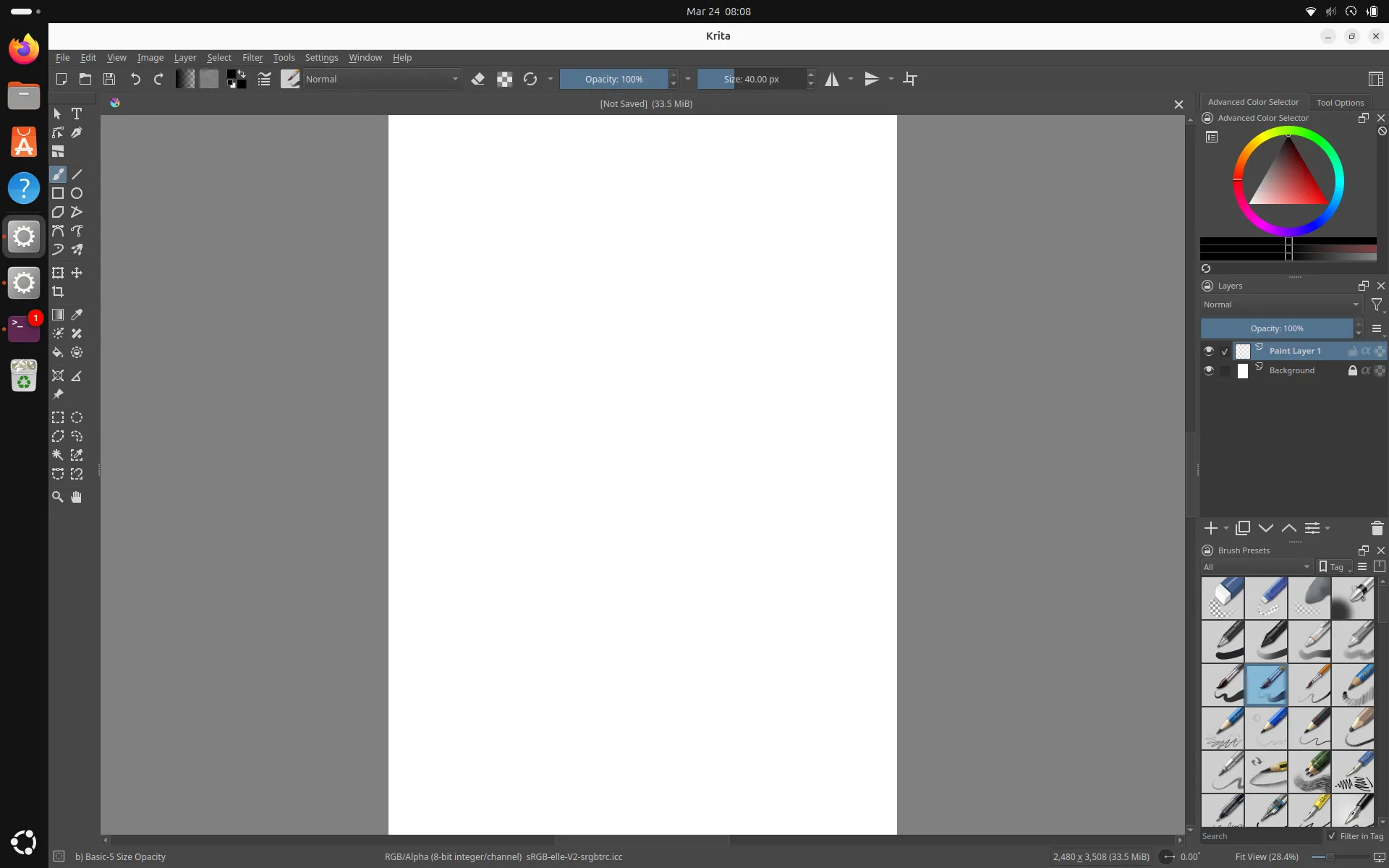This screenshot has height=868, width=1389.
Task: Open the Filter menu
Action: coord(252,58)
